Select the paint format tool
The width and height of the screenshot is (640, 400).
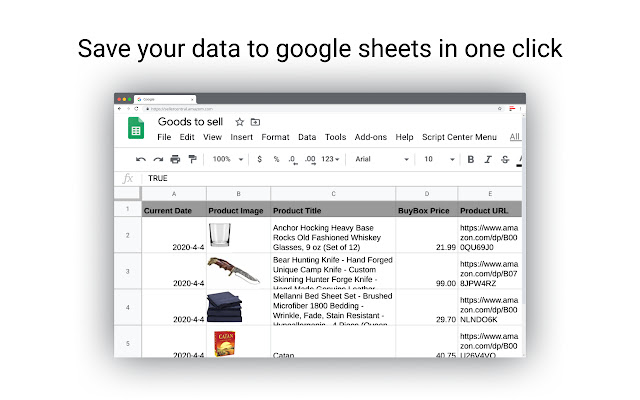pos(192,159)
